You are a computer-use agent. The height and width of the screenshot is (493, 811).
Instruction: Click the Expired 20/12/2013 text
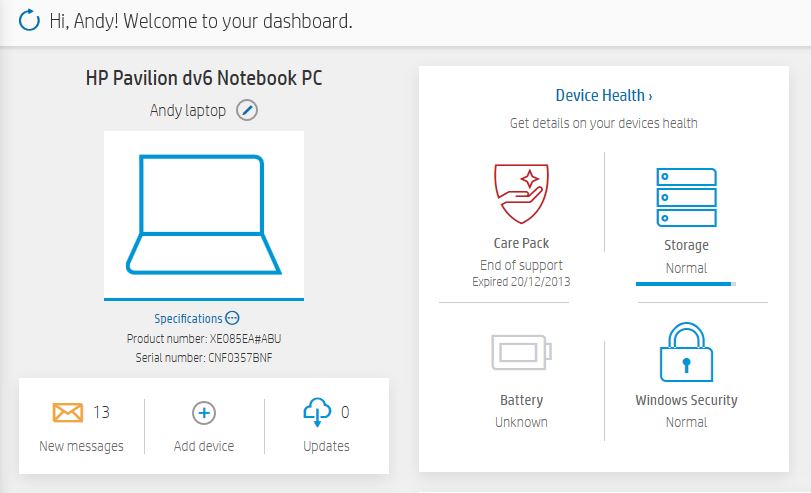[521, 281]
